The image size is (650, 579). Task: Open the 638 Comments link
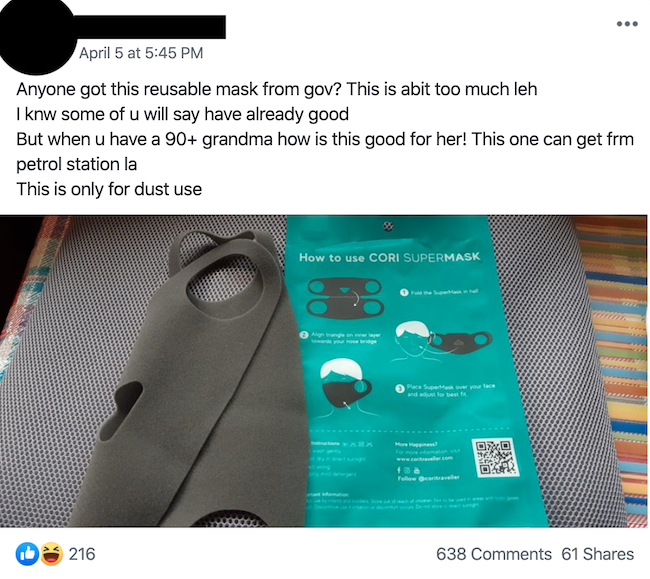pyautogui.click(x=493, y=554)
